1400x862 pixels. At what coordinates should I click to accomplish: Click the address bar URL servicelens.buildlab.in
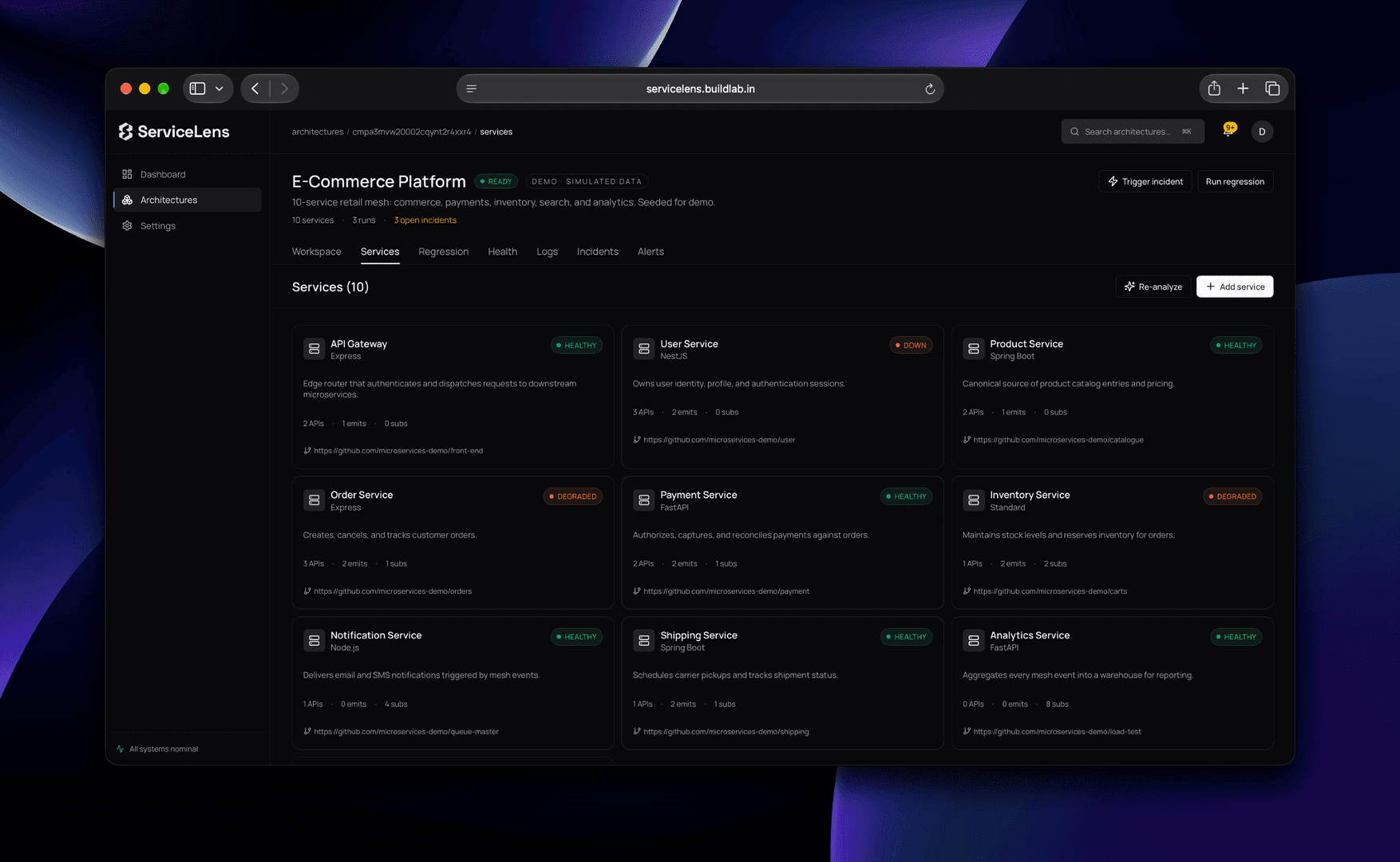coord(700,89)
